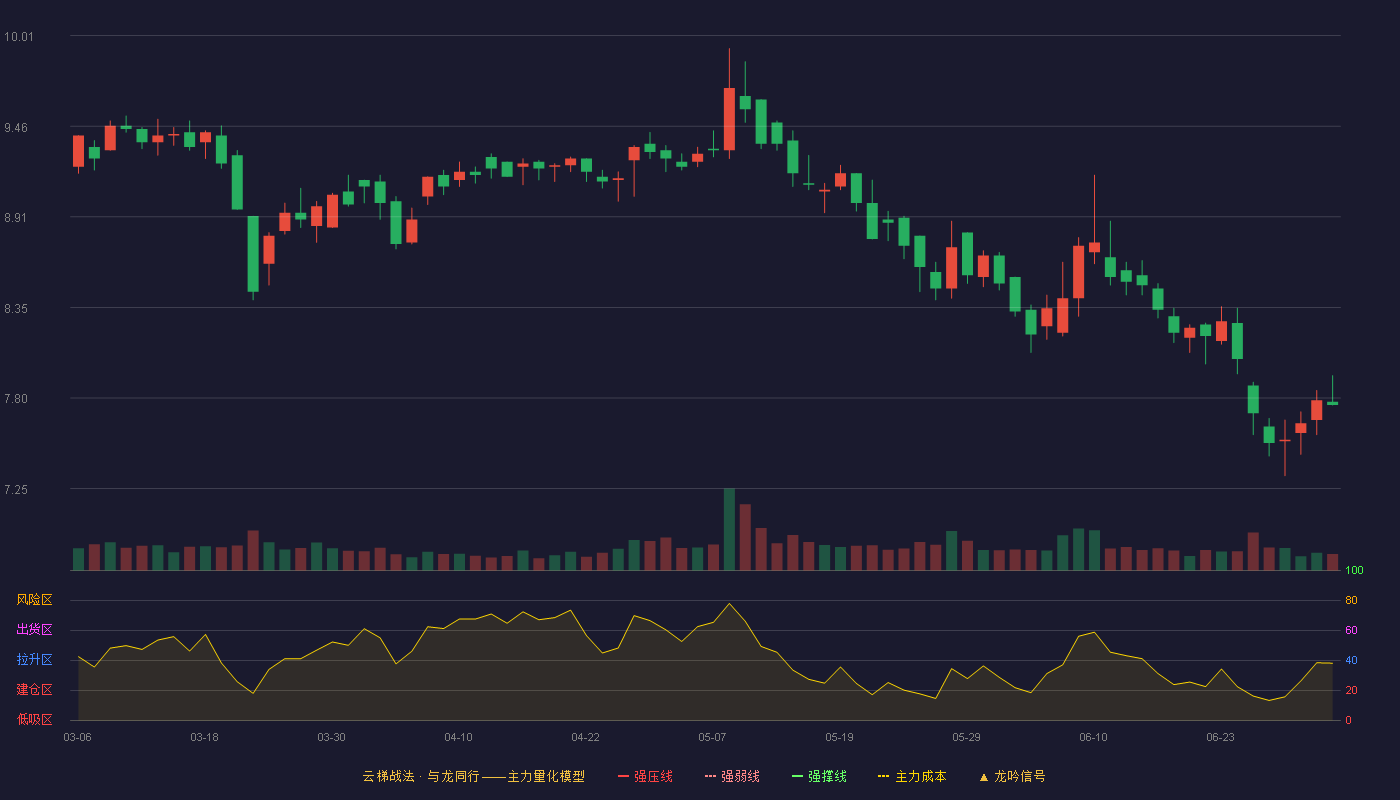Select the 06-23 date label
This screenshot has height=800, width=1400.
1220,737
